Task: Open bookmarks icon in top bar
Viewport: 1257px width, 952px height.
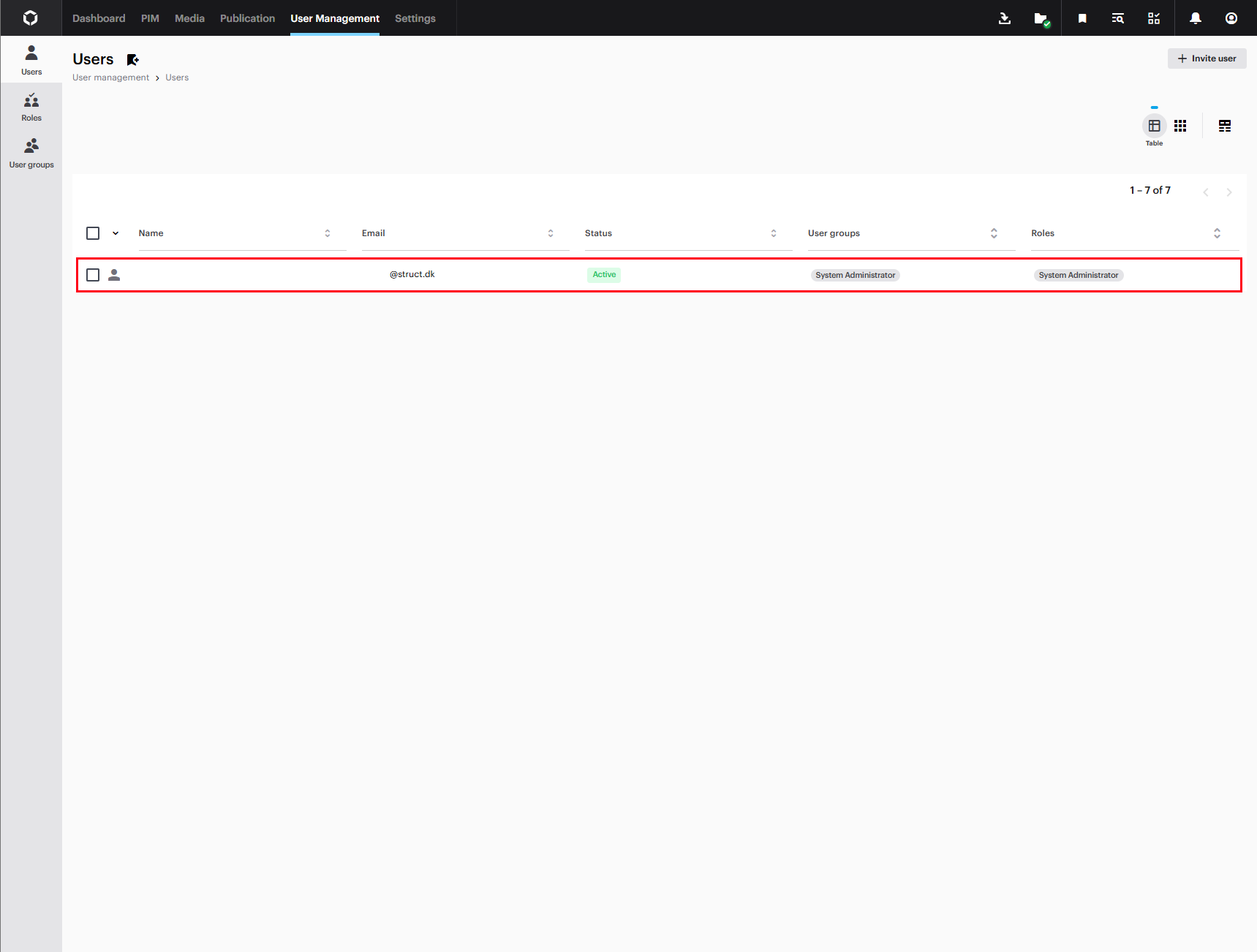Action: pos(1082,18)
